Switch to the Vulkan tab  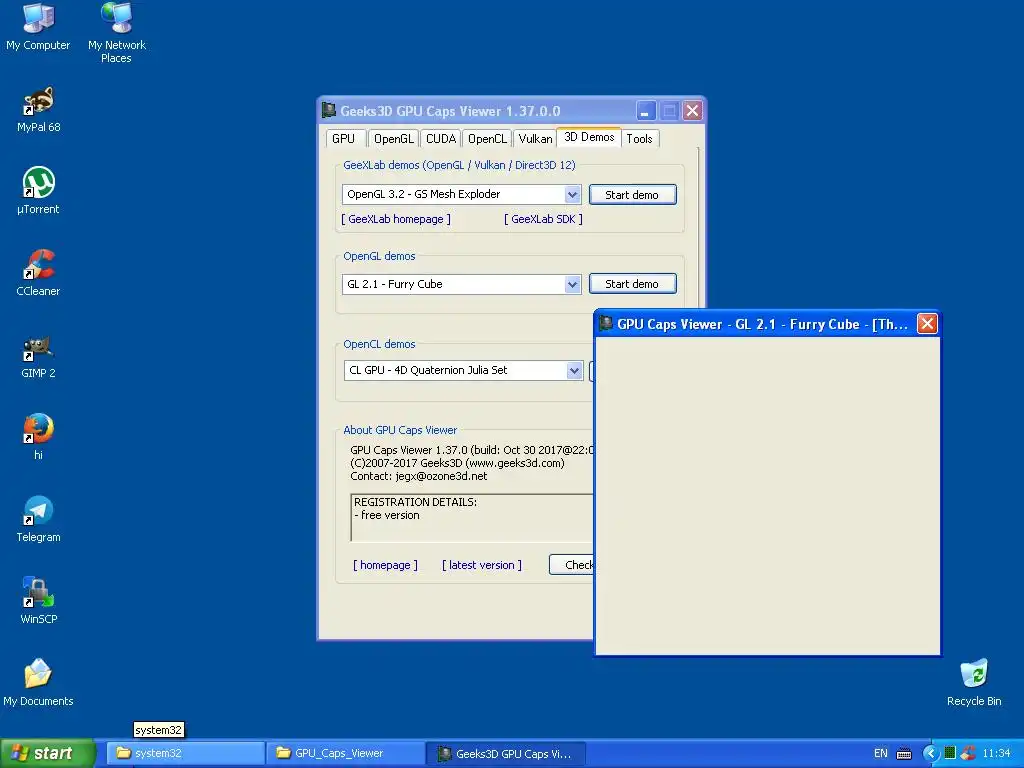pyautogui.click(x=535, y=138)
